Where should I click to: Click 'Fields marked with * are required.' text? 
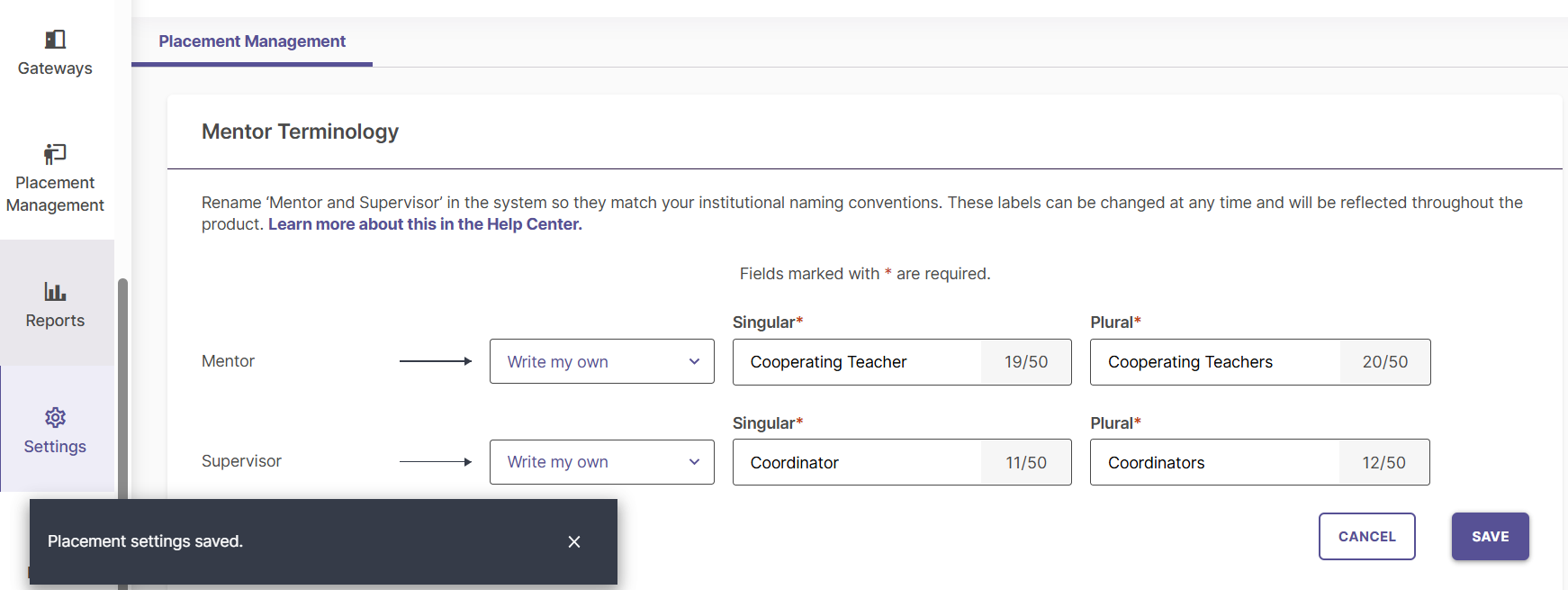click(865, 274)
